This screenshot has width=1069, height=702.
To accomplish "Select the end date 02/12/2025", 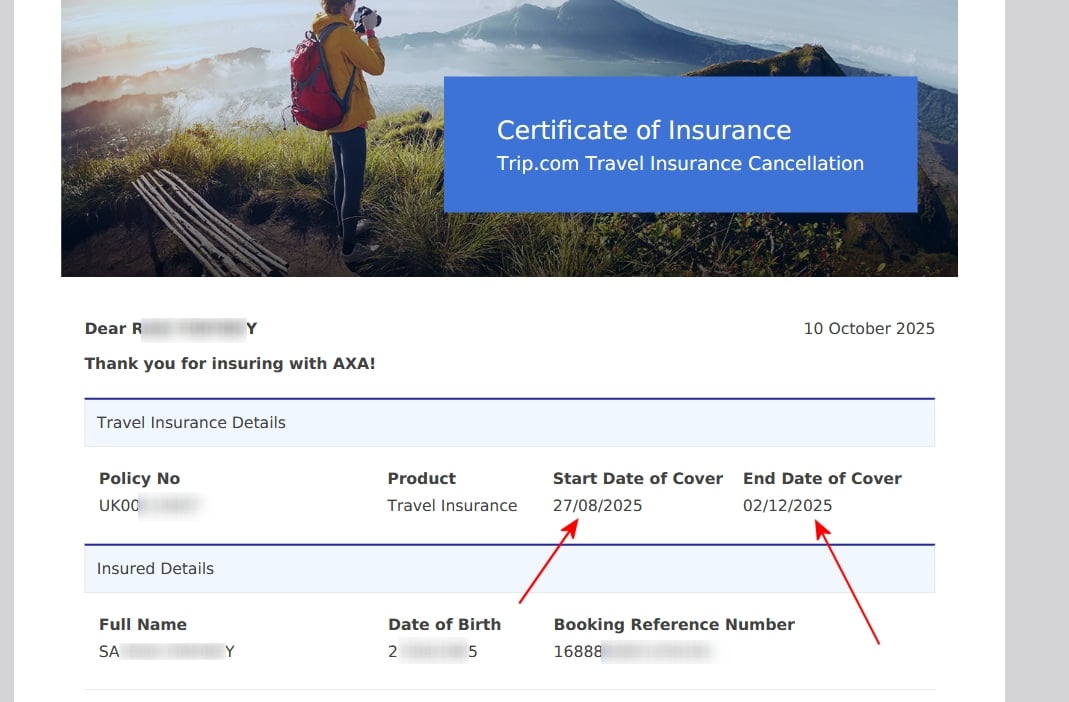I will [x=787, y=506].
